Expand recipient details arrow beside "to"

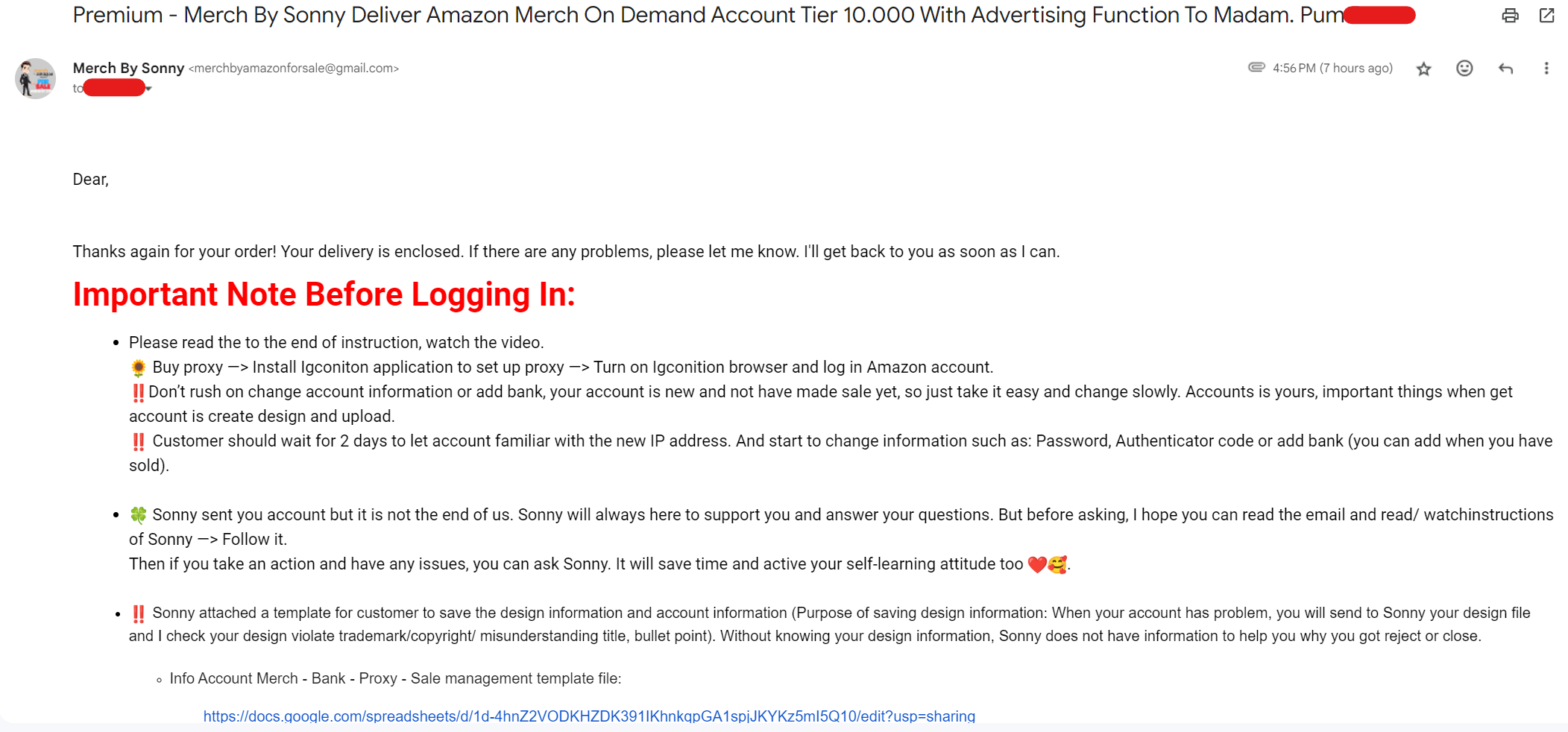pyautogui.click(x=149, y=89)
